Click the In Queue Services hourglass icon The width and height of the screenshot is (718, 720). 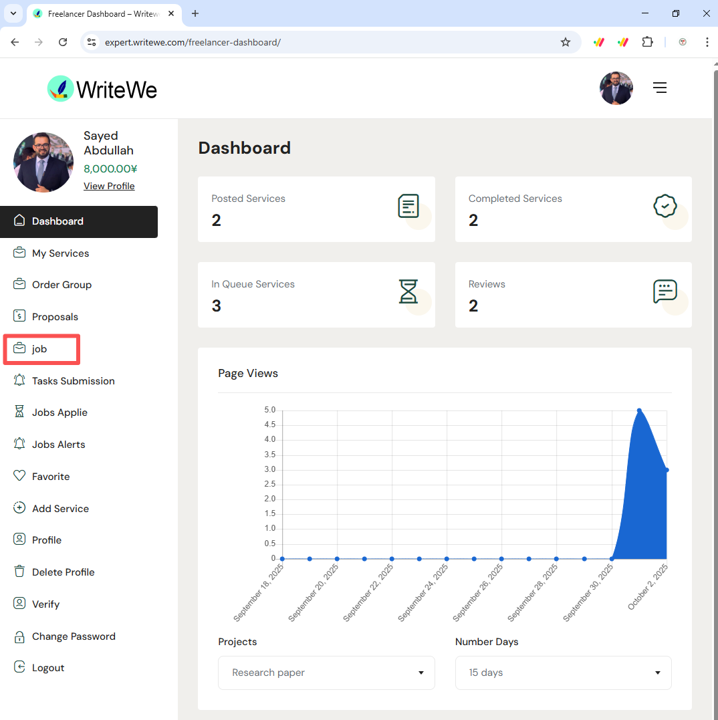[x=408, y=291]
